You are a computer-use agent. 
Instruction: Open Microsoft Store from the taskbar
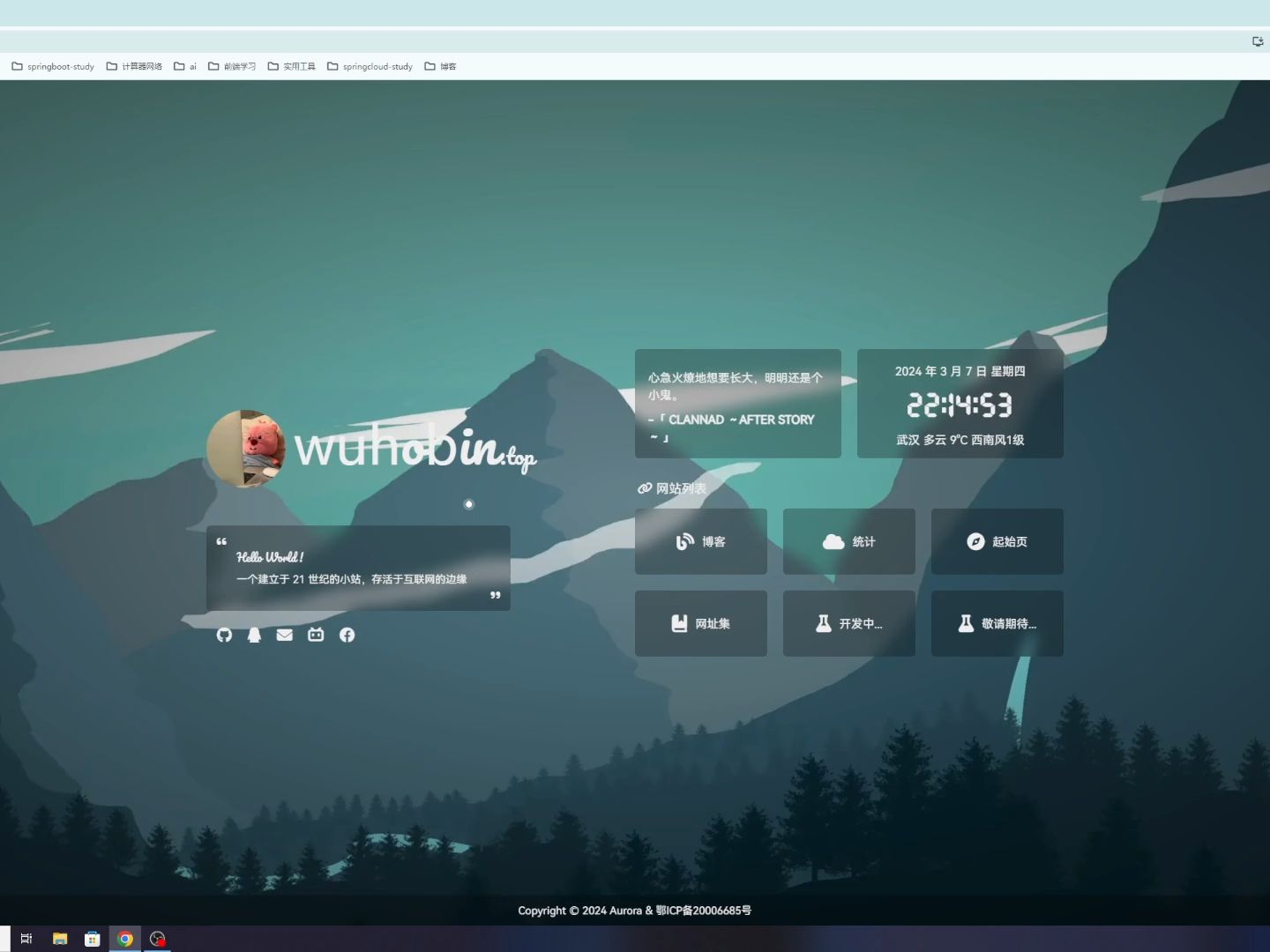[x=92, y=939]
